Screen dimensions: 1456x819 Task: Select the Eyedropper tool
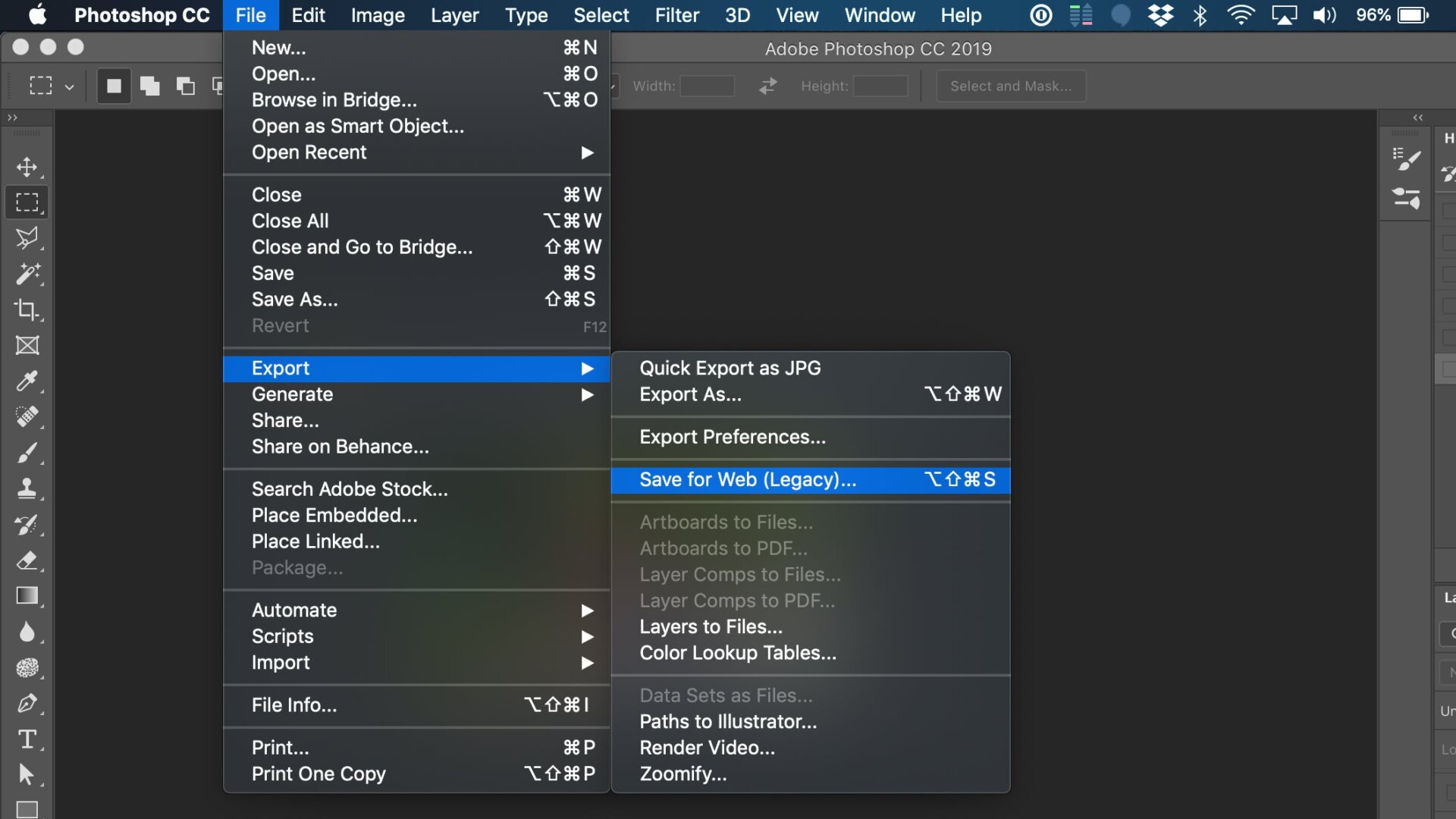28,381
